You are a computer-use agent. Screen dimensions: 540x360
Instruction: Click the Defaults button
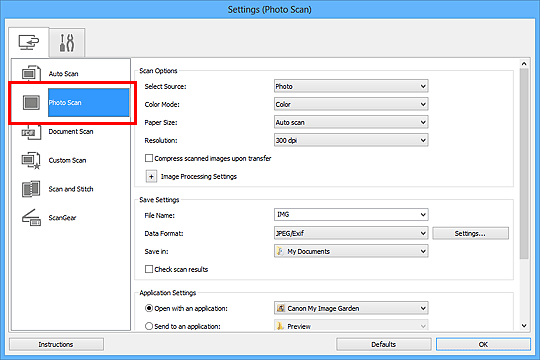[384, 344]
